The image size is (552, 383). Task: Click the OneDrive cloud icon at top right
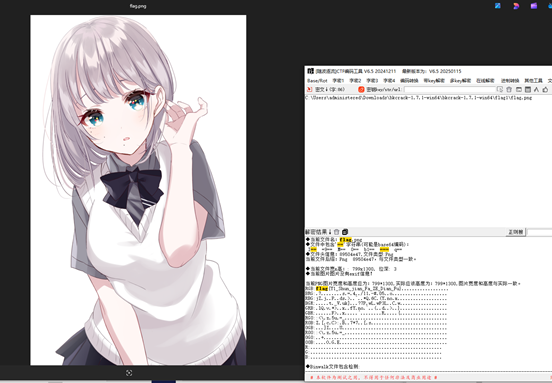551,6
